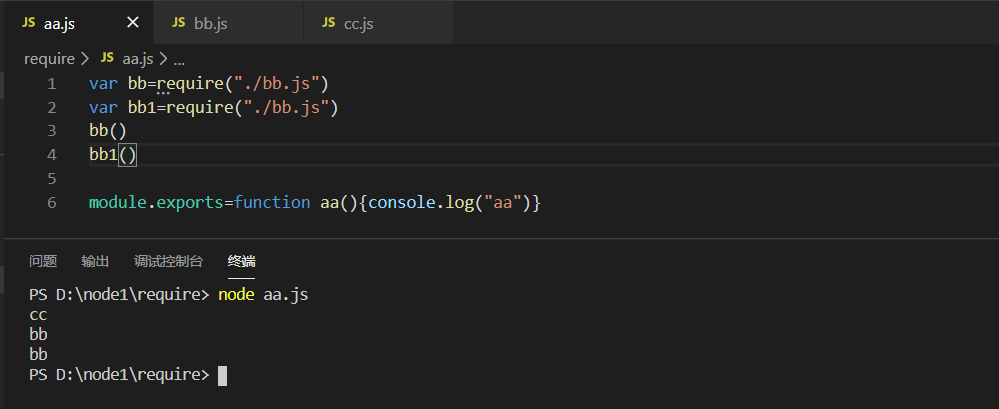Click the JS file icon in breadcrumb
Image resolution: width=999 pixels, height=409 pixels.
click(x=107, y=59)
